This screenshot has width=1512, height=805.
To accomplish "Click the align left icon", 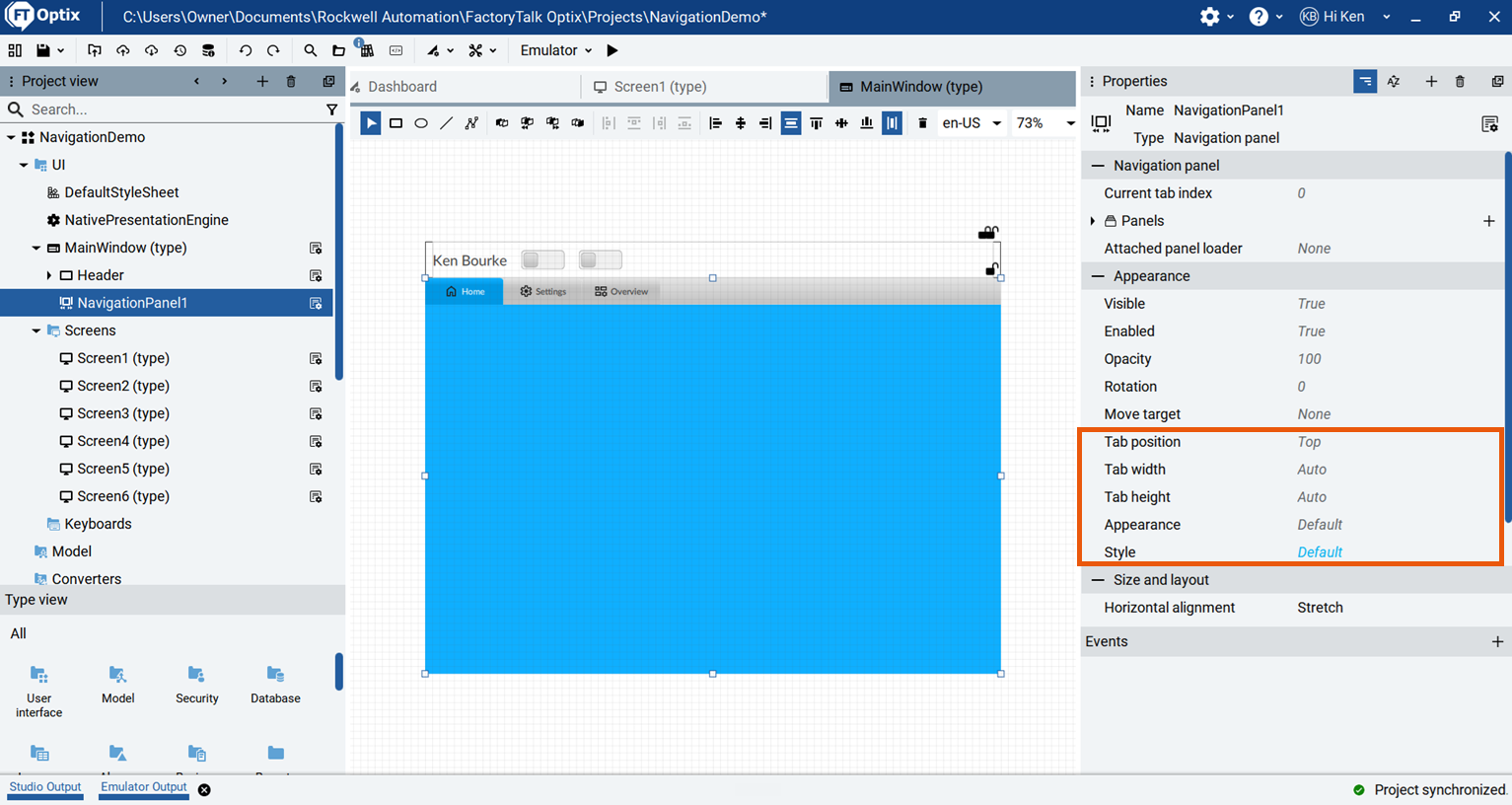I will tap(715, 123).
